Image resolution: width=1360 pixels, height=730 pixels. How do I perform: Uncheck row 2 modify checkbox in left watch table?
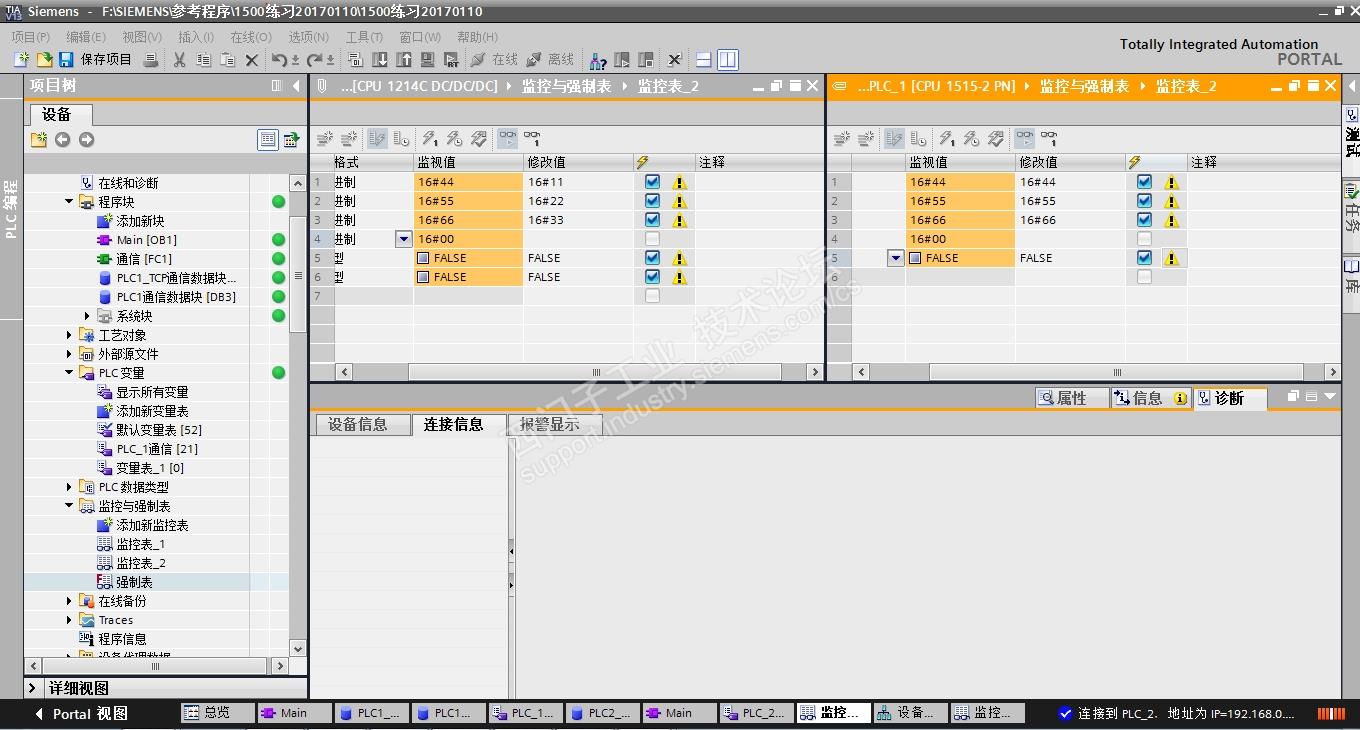point(652,201)
